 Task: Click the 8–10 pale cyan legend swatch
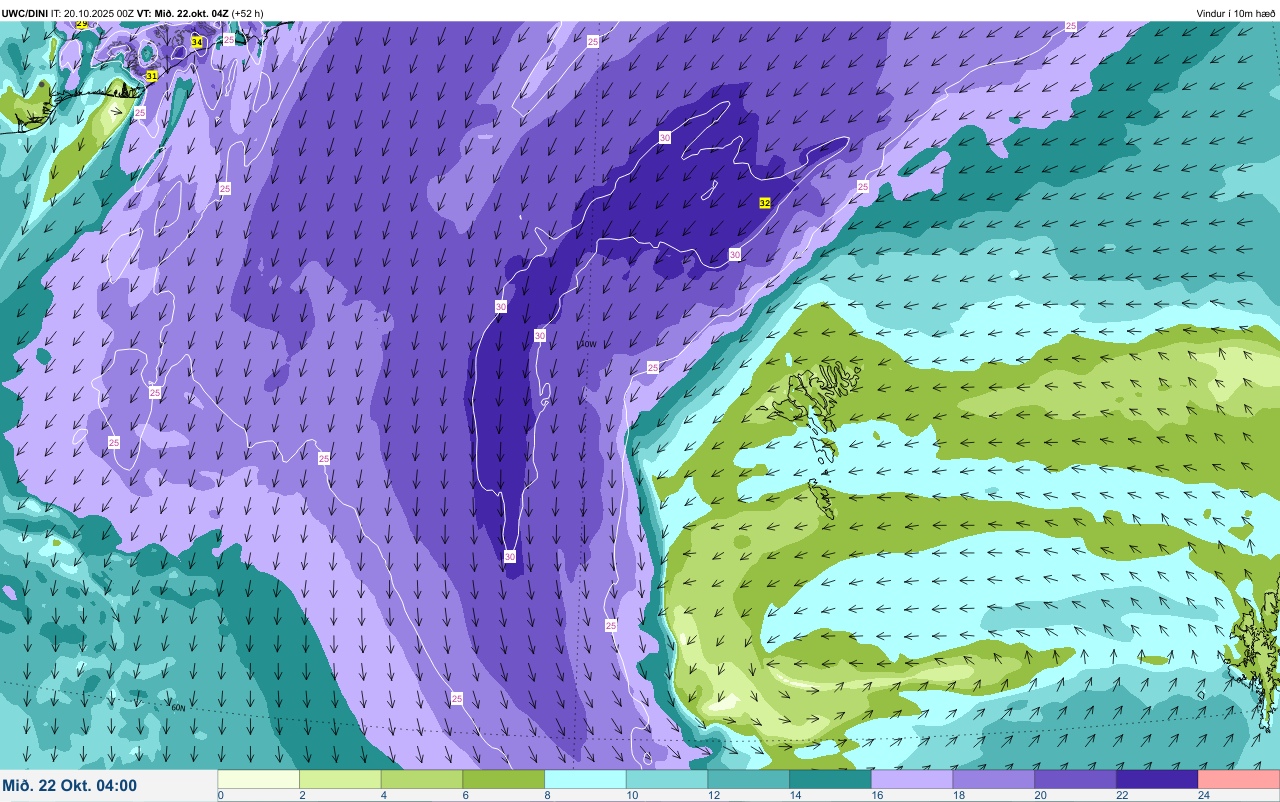[586, 779]
